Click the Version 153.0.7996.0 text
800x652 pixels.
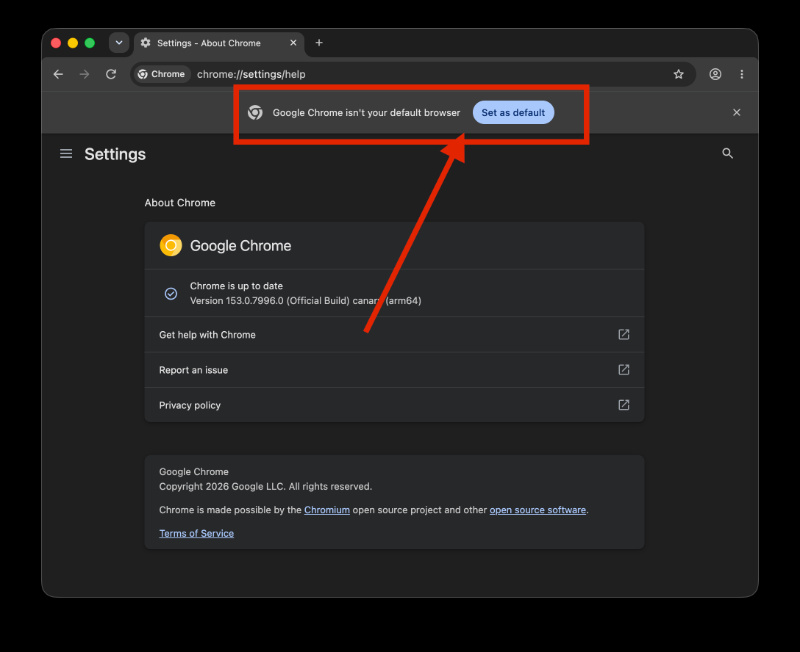click(x=306, y=300)
